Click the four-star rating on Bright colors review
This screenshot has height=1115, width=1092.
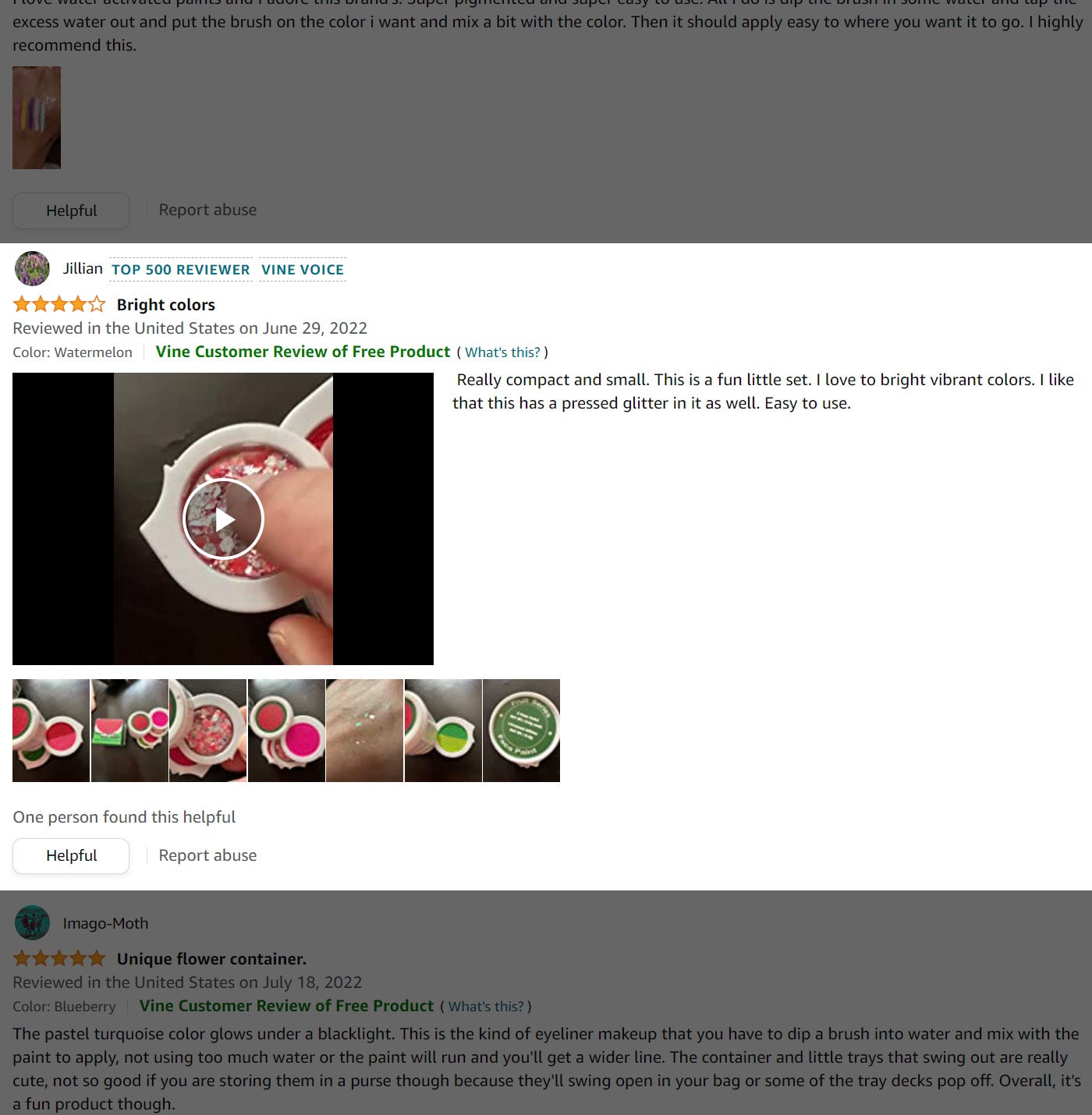tap(59, 304)
